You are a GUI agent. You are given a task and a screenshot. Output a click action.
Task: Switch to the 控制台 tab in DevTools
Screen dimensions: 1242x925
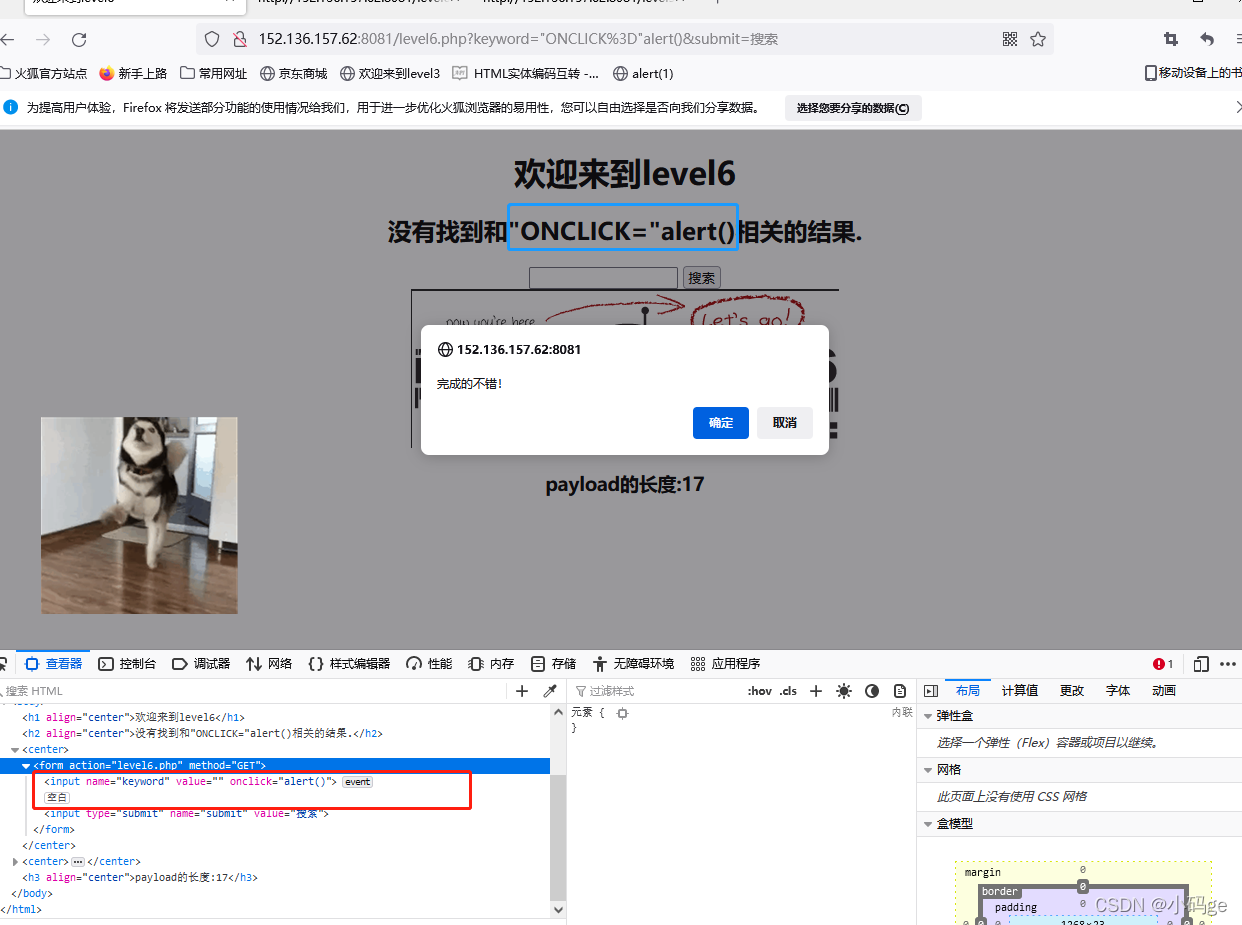[x=126, y=663]
